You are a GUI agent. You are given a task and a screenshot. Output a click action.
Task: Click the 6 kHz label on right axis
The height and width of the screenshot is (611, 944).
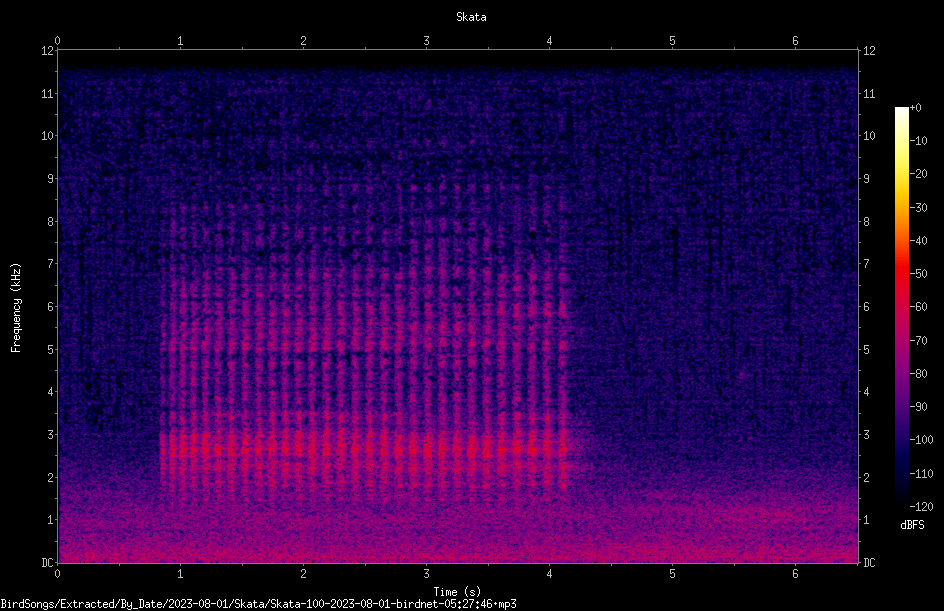(866, 306)
